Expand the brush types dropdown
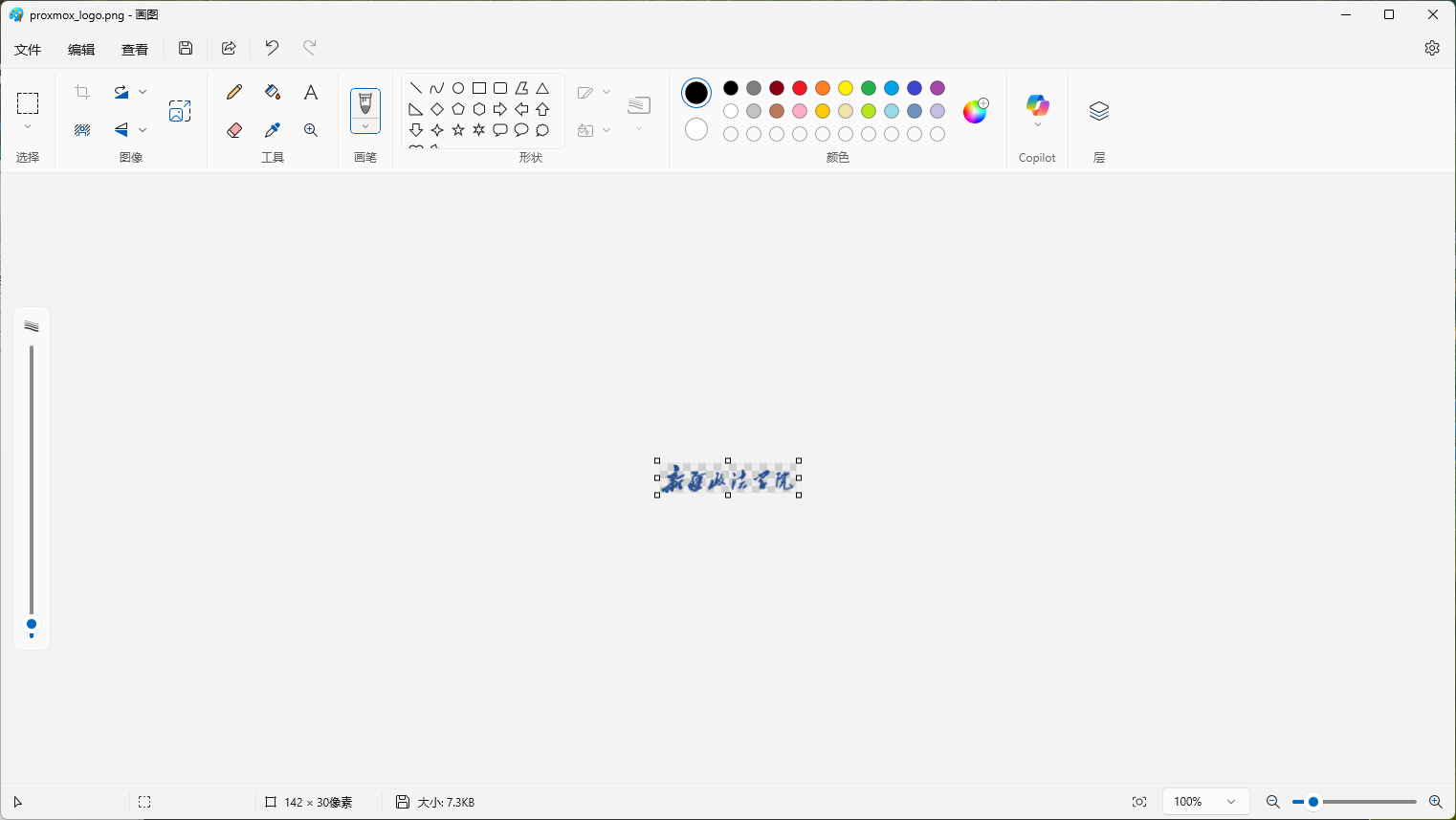 tap(365, 127)
